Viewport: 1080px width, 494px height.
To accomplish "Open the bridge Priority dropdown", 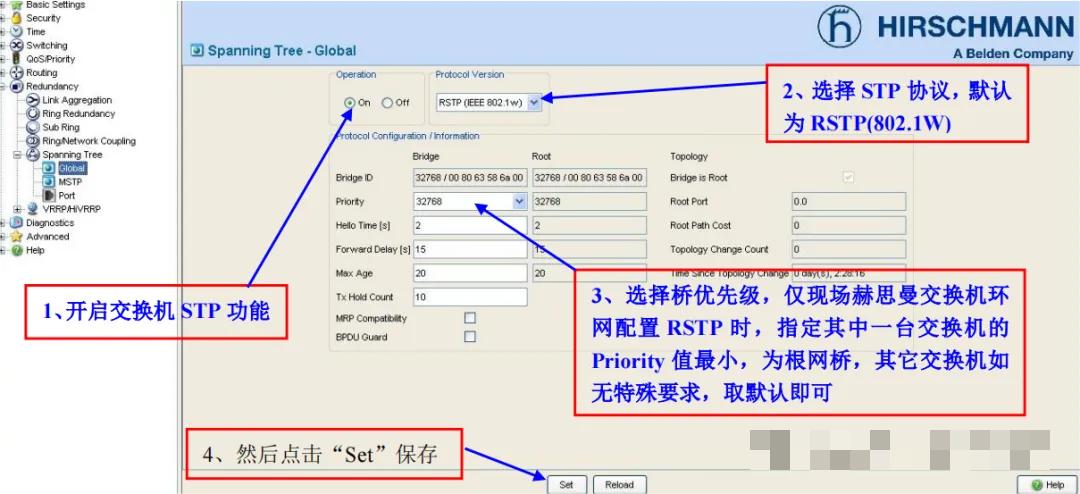I will point(519,202).
